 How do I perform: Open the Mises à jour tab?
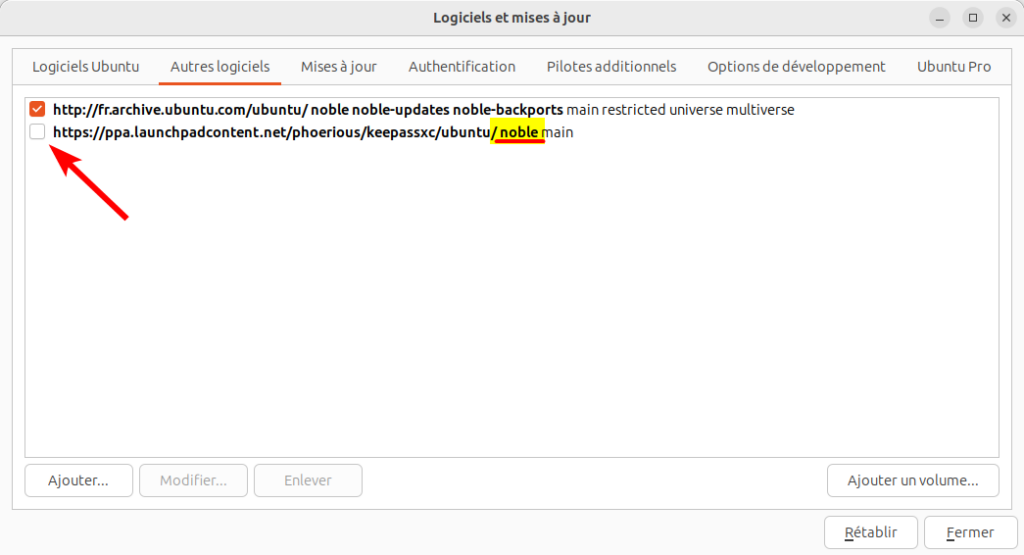[x=338, y=67]
